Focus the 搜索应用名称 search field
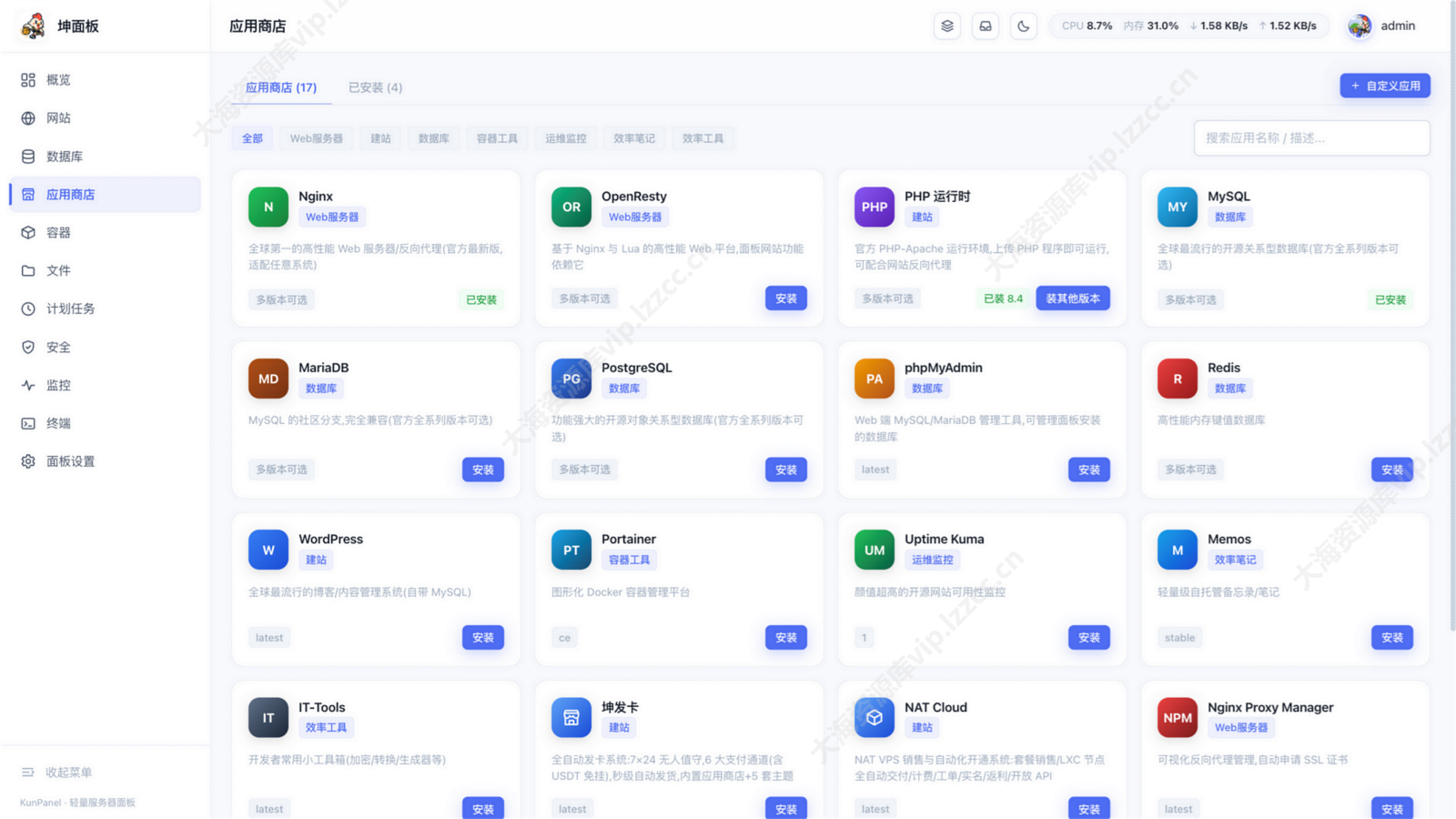 click(x=1311, y=138)
